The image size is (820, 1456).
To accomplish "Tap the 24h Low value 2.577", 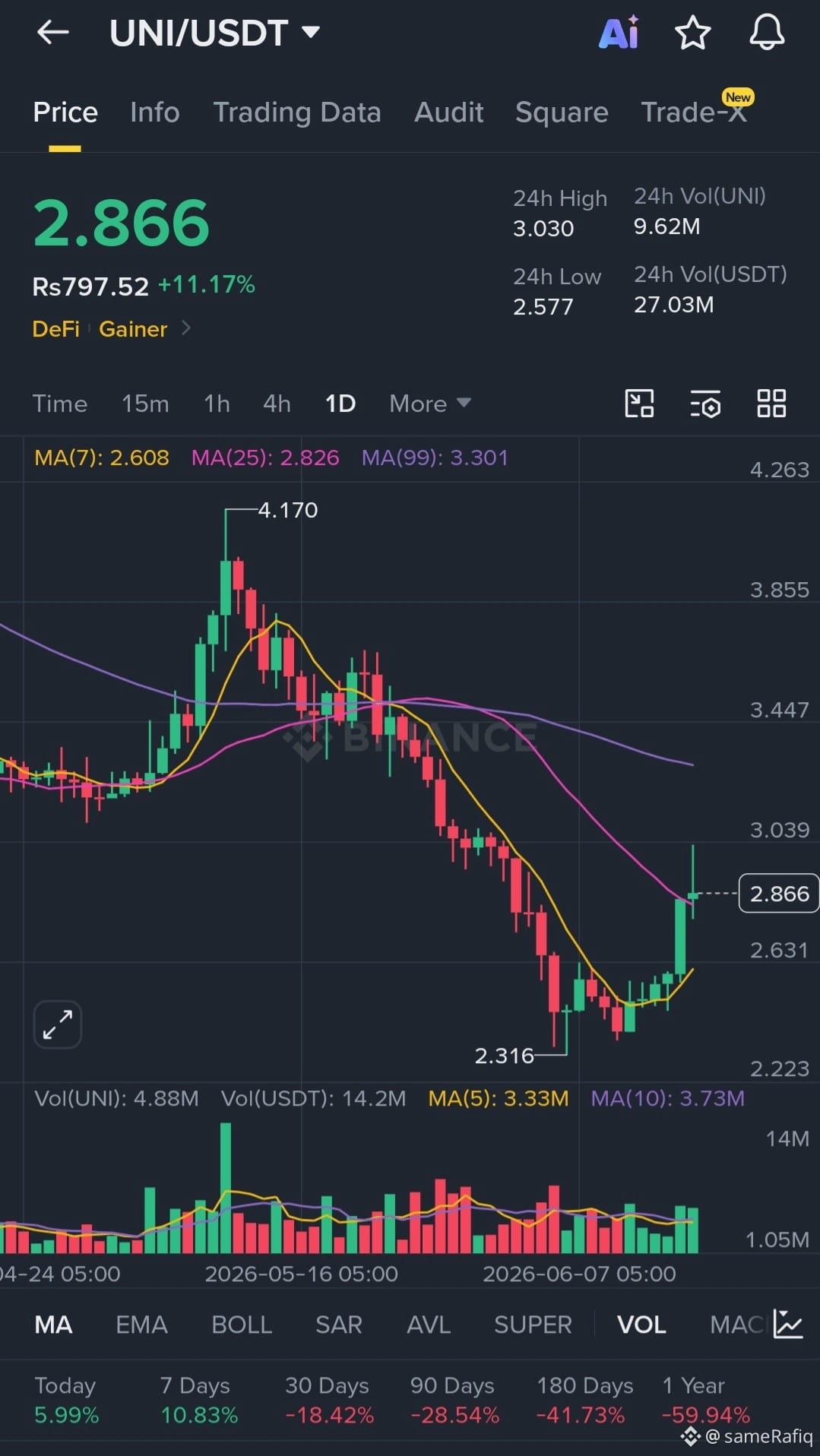I will point(543,307).
